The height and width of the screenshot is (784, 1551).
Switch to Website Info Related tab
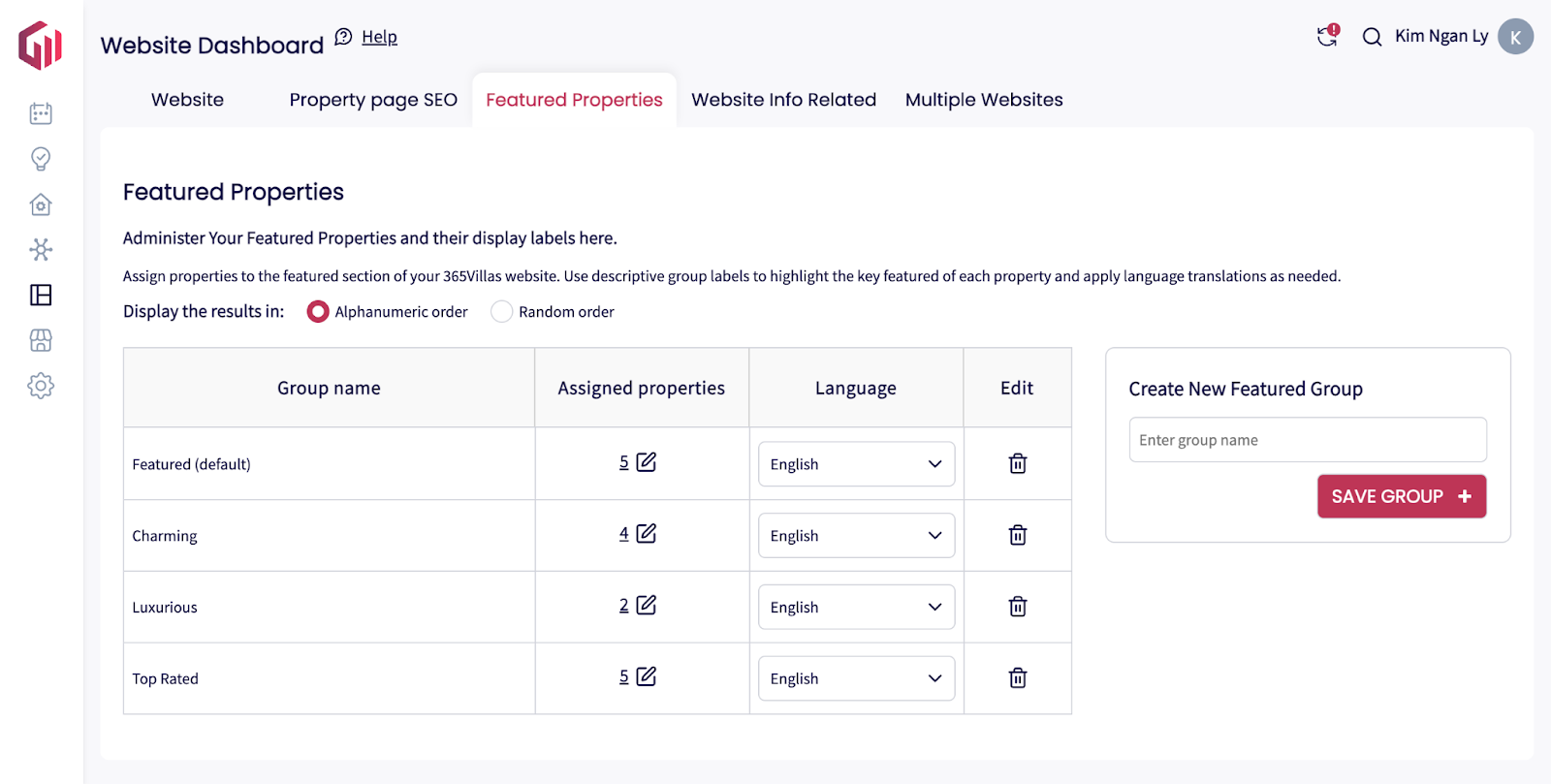click(783, 100)
